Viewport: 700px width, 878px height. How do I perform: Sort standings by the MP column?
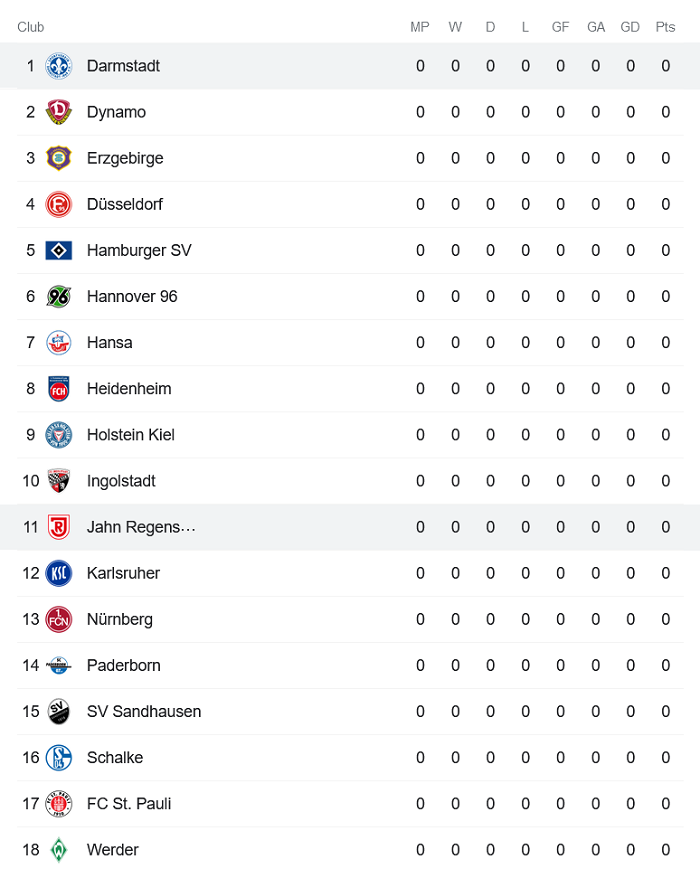coord(419,27)
